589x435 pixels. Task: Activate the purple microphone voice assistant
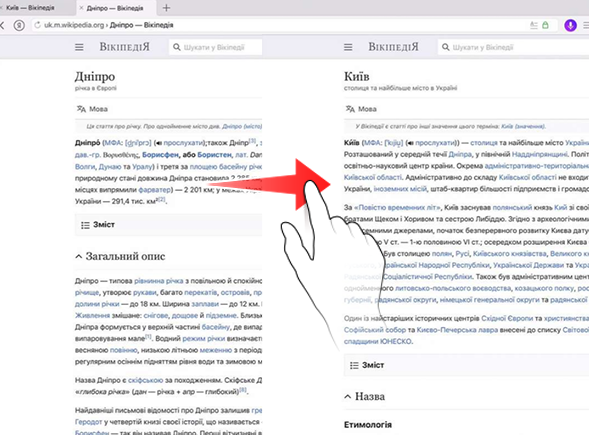pyautogui.click(x=570, y=25)
